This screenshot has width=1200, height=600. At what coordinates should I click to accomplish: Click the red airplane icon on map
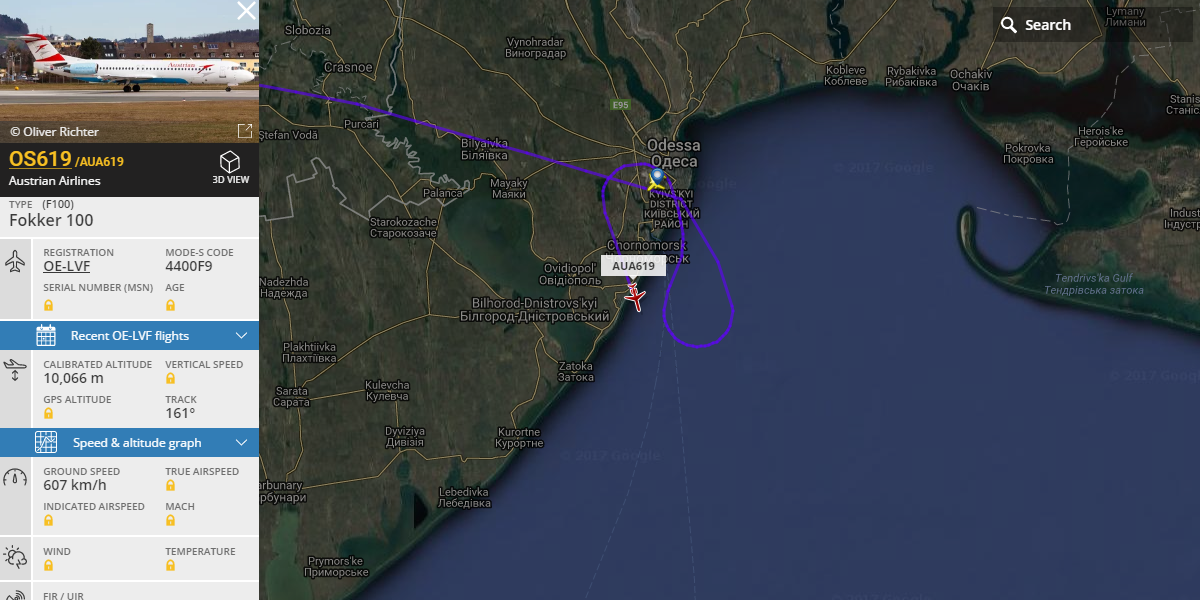(634, 296)
